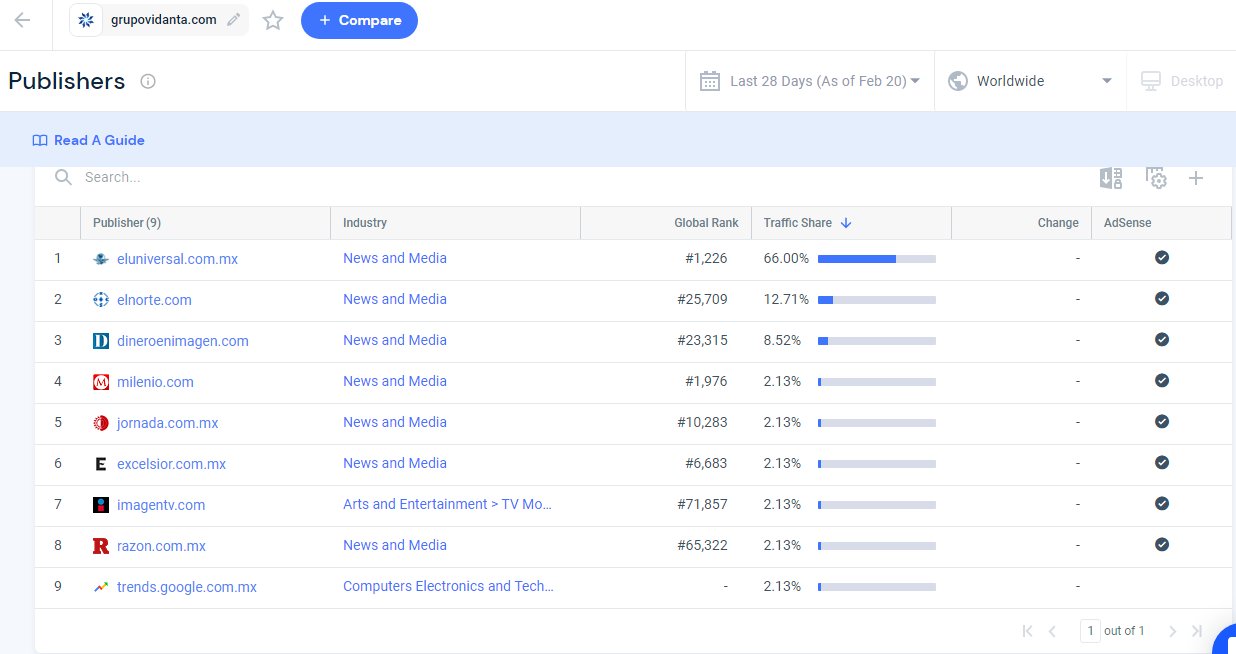Click razon.com.mx favicon icon
The image size is (1236, 654).
pyautogui.click(x=100, y=546)
